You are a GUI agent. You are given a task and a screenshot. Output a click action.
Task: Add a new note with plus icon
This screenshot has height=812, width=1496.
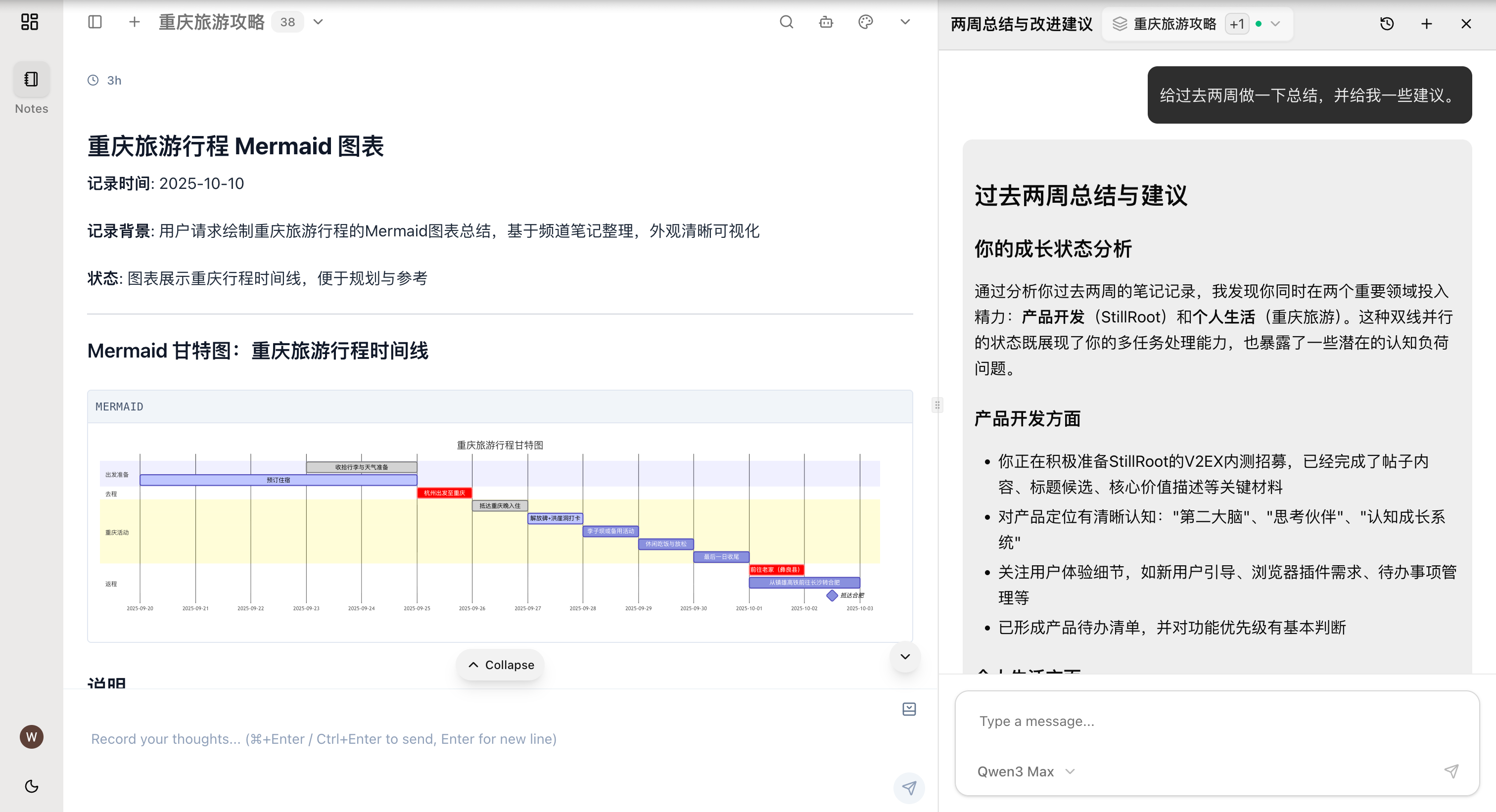coord(134,22)
